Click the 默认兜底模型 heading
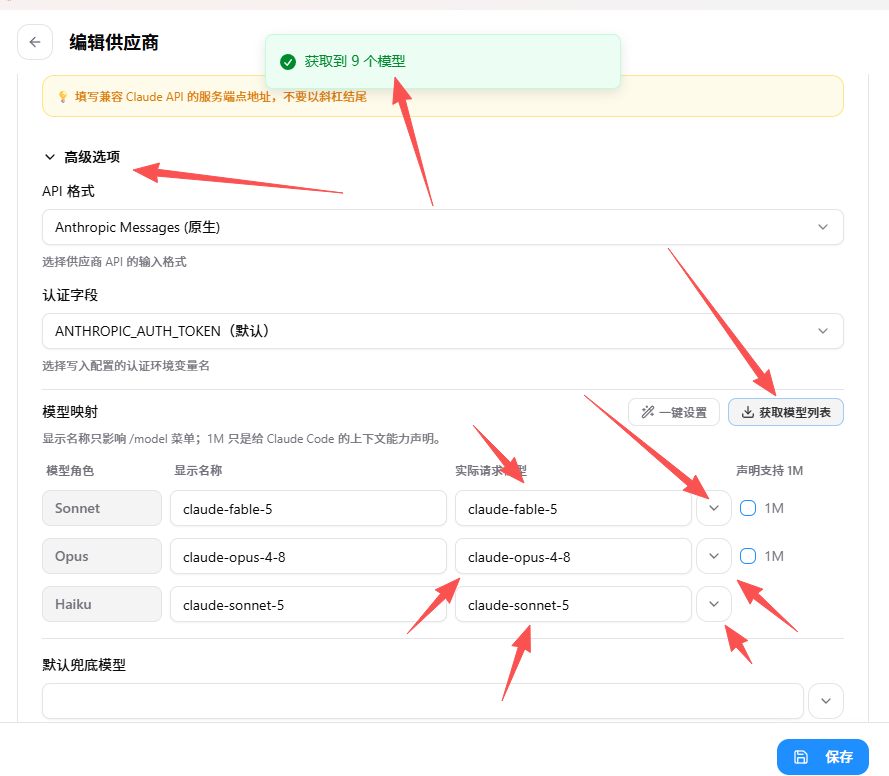 (x=84, y=665)
